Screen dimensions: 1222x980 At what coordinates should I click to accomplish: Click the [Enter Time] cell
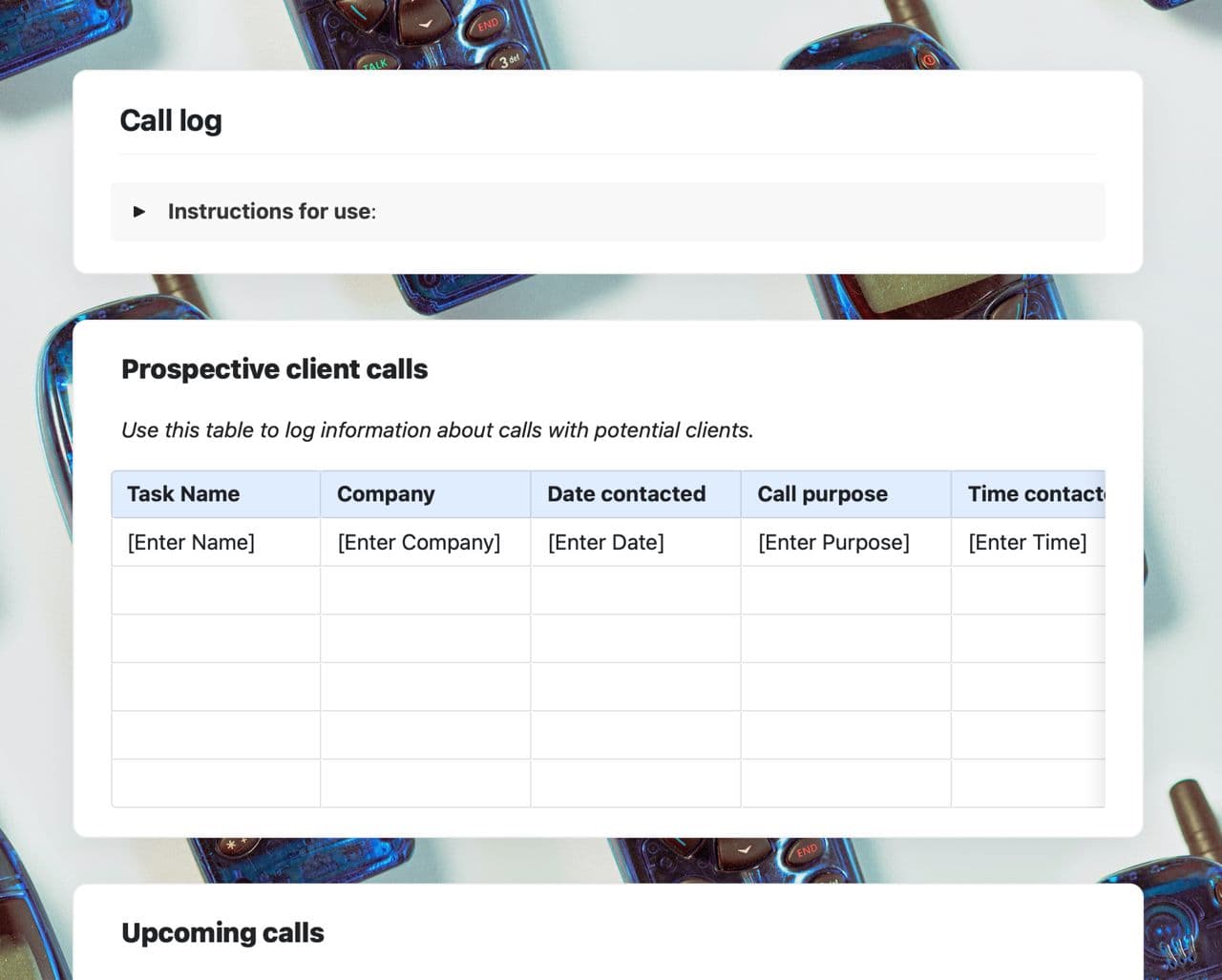(x=1027, y=542)
